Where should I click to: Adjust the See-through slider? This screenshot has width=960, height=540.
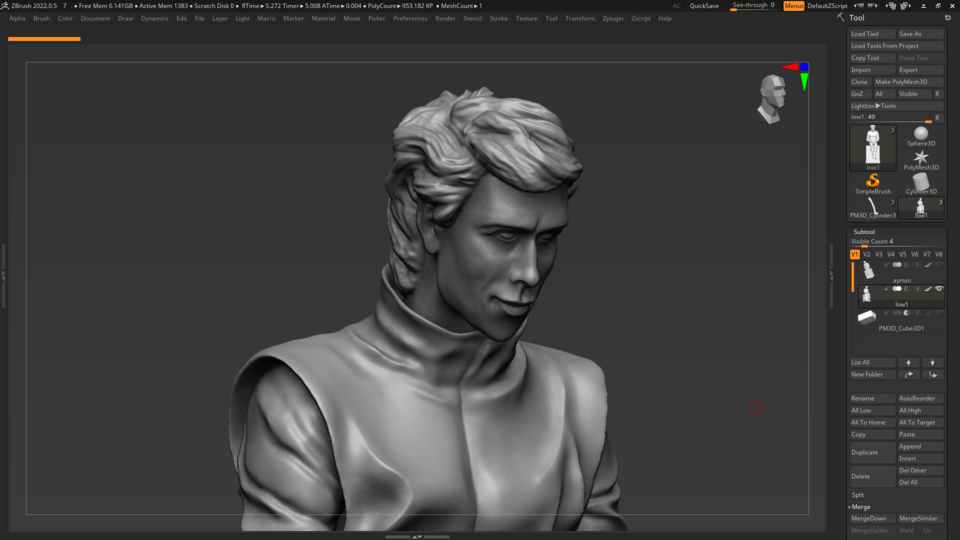click(x=753, y=6)
